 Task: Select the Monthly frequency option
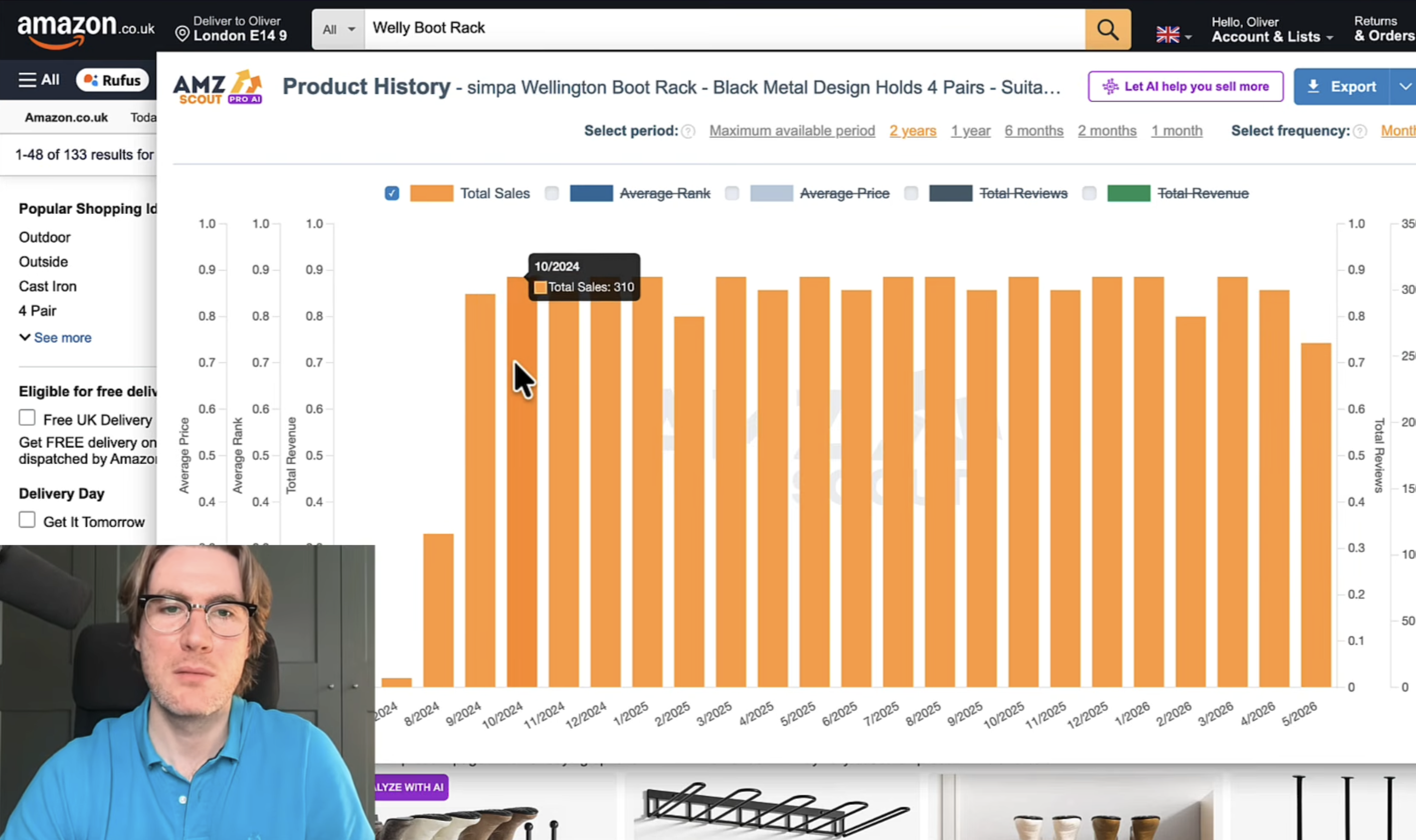pyautogui.click(x=1398, y=131)
